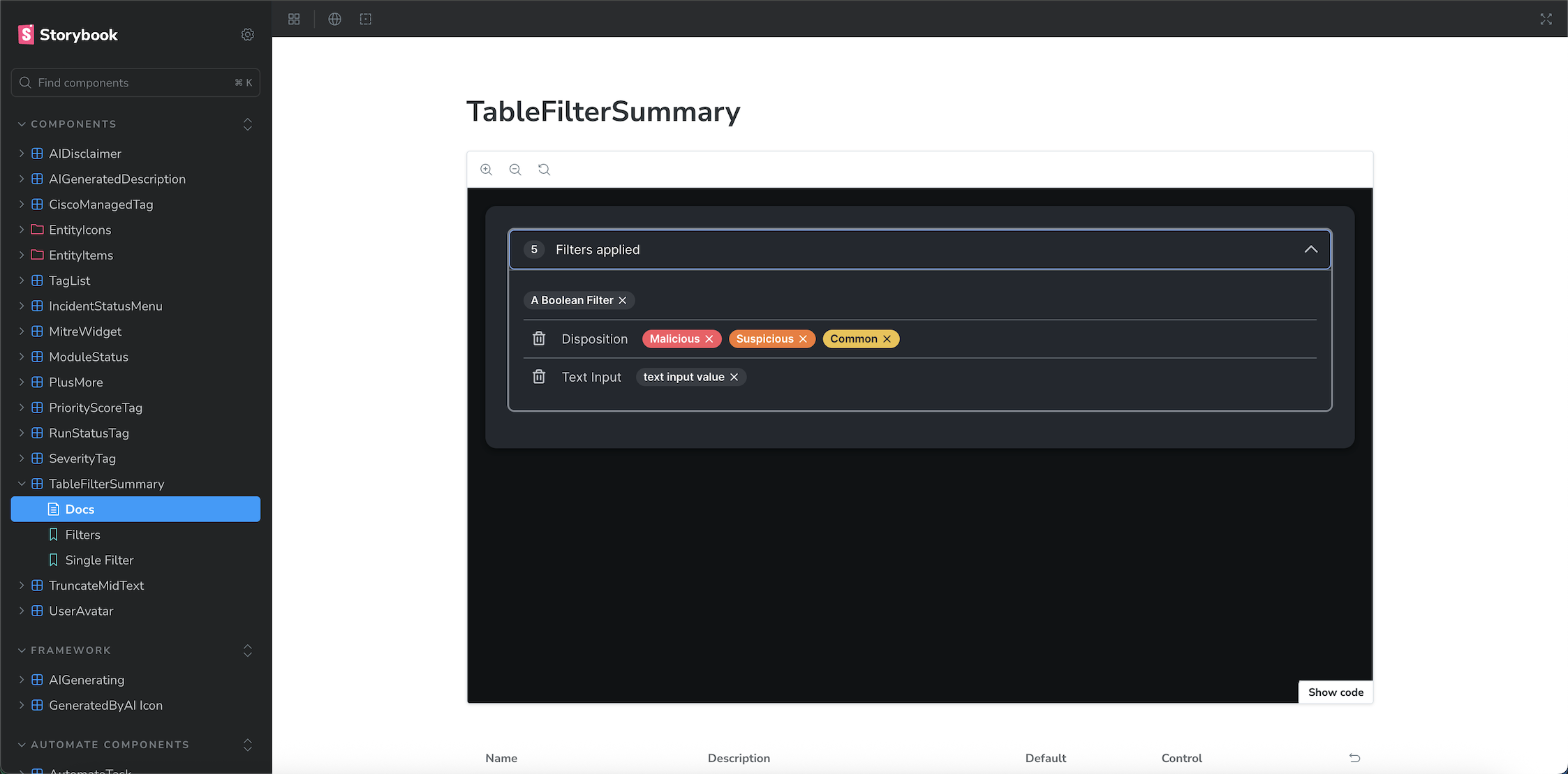Image resolution: width=1568 pixels, height=774 pixels.
Task: Zoom out of the story canvas
Action: [515, 170]
